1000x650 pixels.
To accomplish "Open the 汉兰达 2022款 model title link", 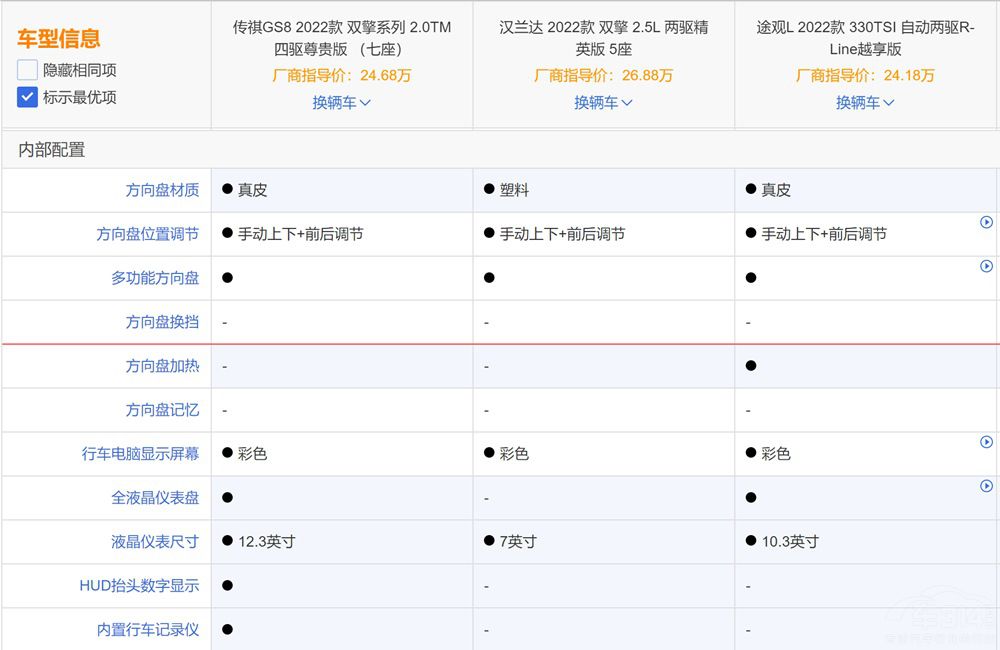I will point(603,38).
